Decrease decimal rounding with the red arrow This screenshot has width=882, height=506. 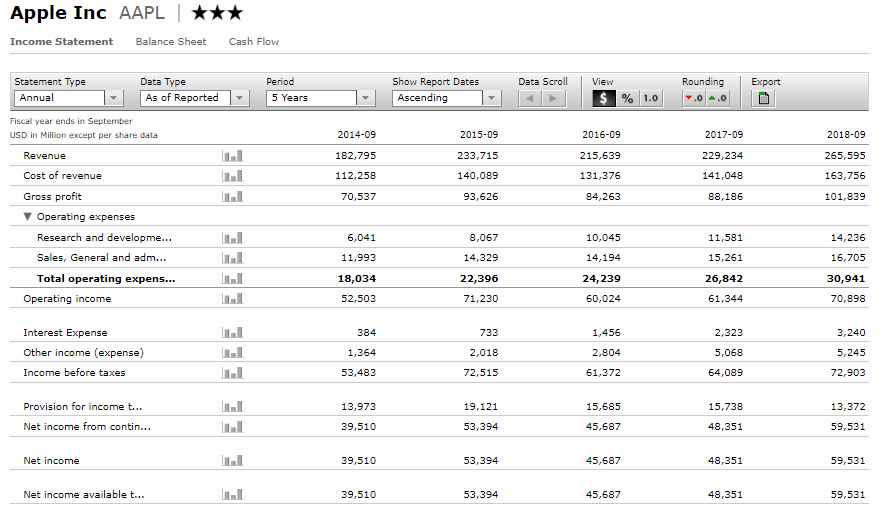694,98
